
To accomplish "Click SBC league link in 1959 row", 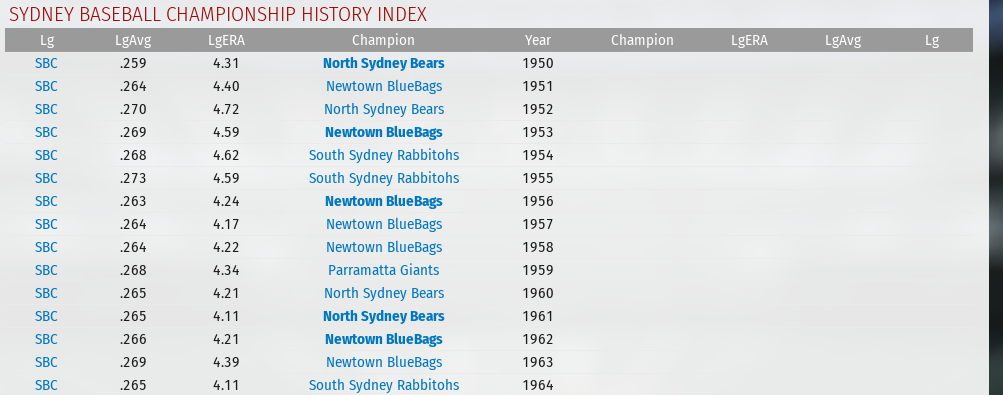I will [x=46, y=270].
